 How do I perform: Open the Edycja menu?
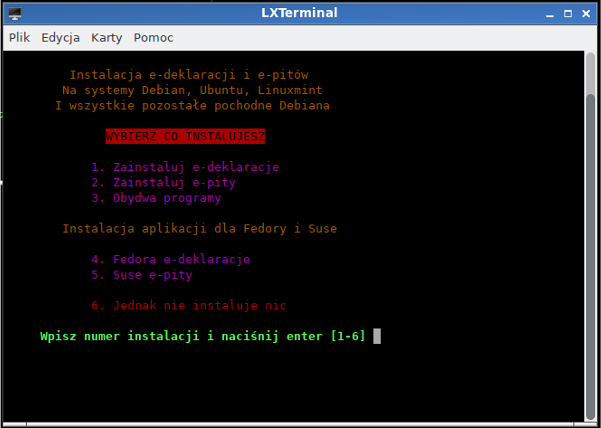(61, 38)
